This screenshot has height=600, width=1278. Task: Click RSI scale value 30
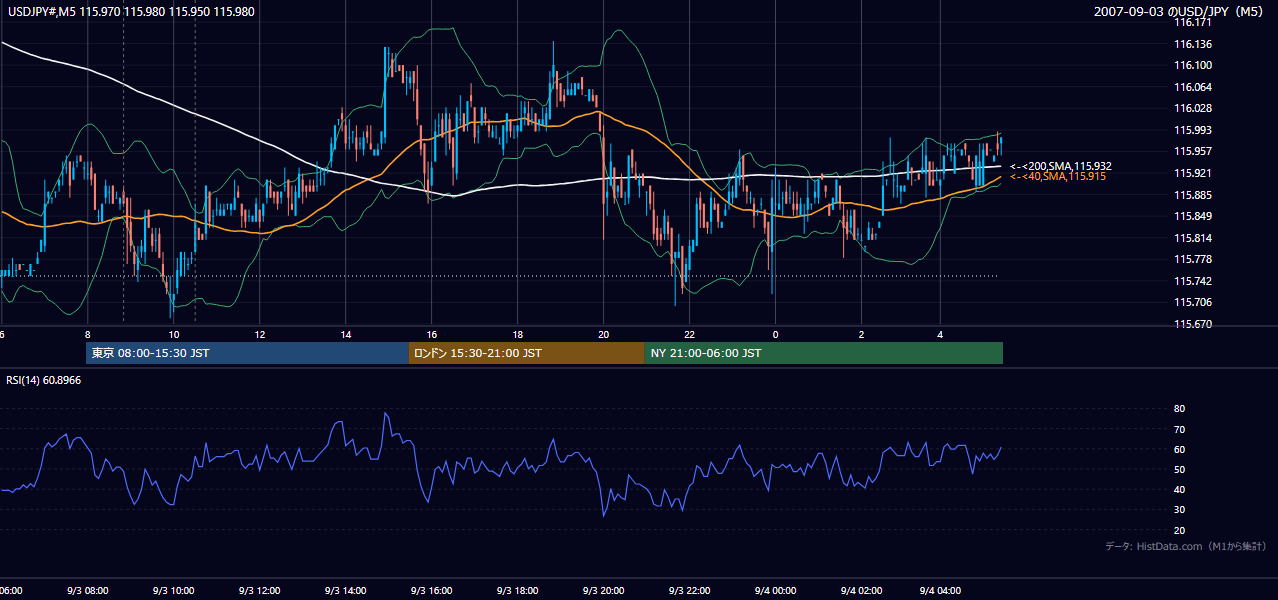(x=1179, y=510)
